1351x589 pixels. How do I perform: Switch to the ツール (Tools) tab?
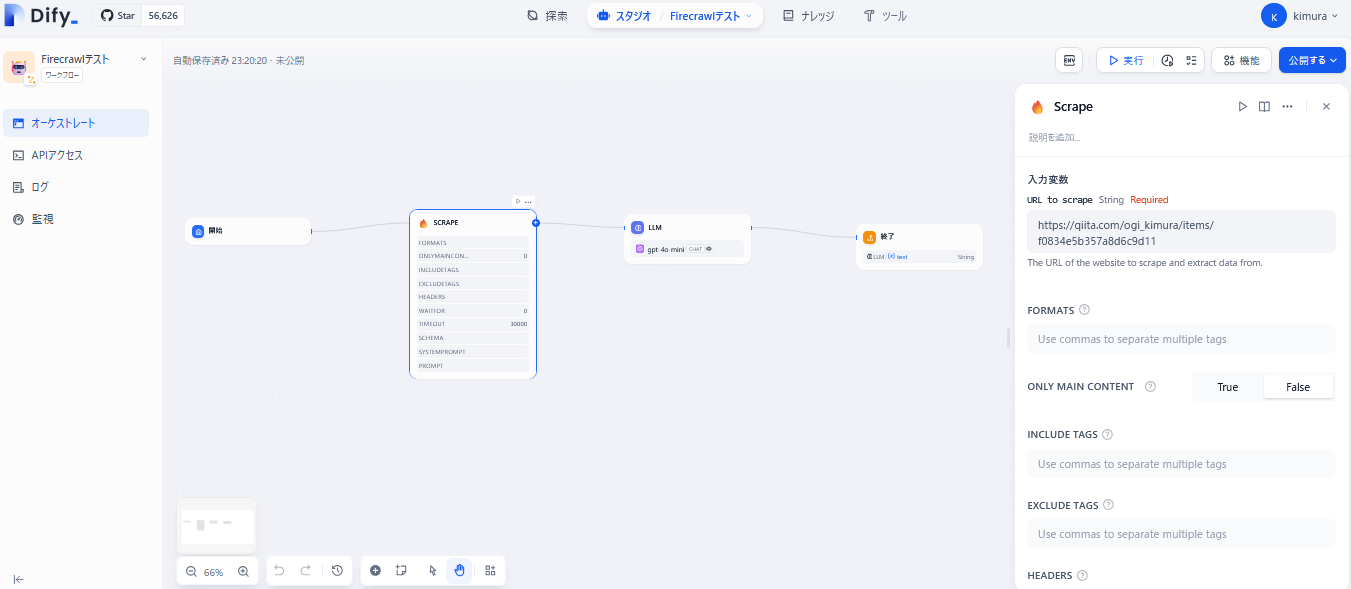pos(885,16)
